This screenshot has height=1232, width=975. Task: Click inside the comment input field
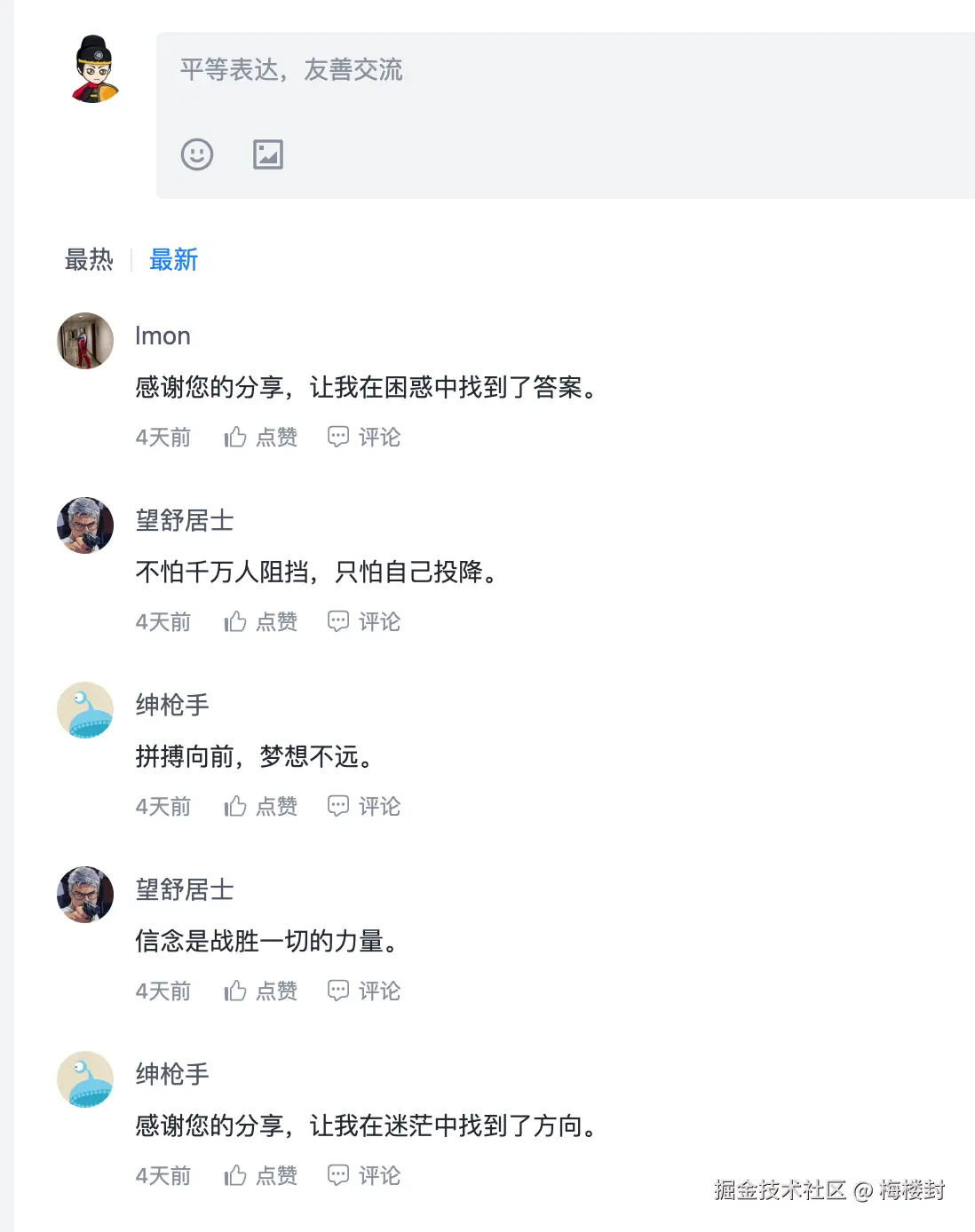tap(444, 69)
